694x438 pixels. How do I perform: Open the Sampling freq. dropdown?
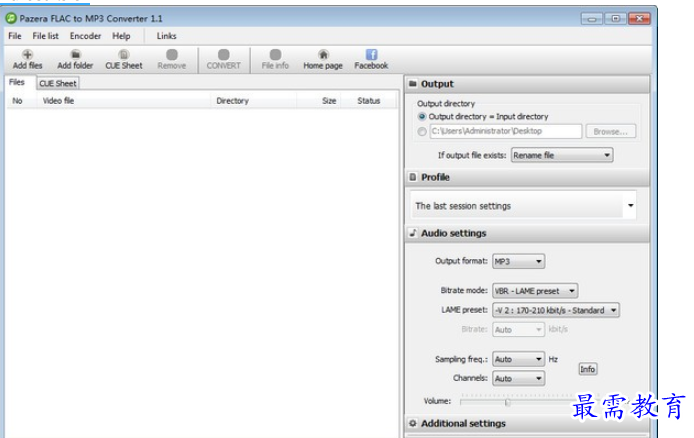(x=518, y=359)
